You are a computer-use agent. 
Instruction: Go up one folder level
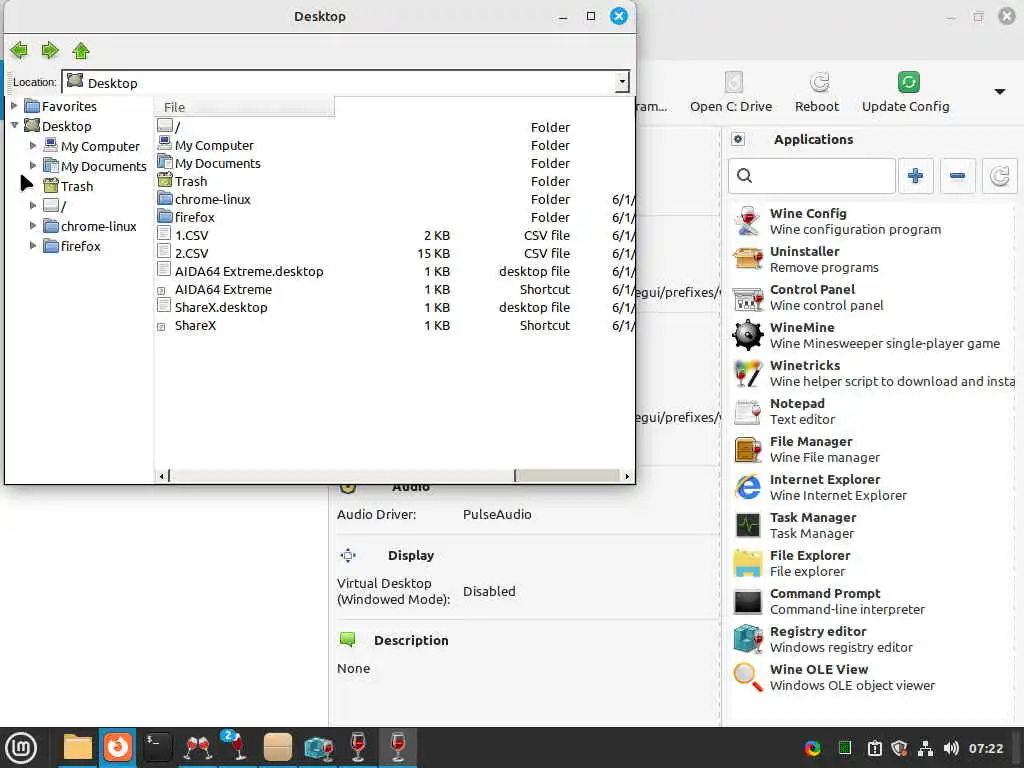click(x=81, y=50)
